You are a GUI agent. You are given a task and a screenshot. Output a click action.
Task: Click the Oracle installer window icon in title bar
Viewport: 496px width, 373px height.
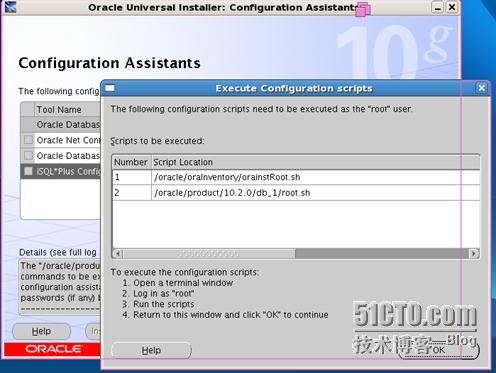pyautogui.click(x=10, y=7)
